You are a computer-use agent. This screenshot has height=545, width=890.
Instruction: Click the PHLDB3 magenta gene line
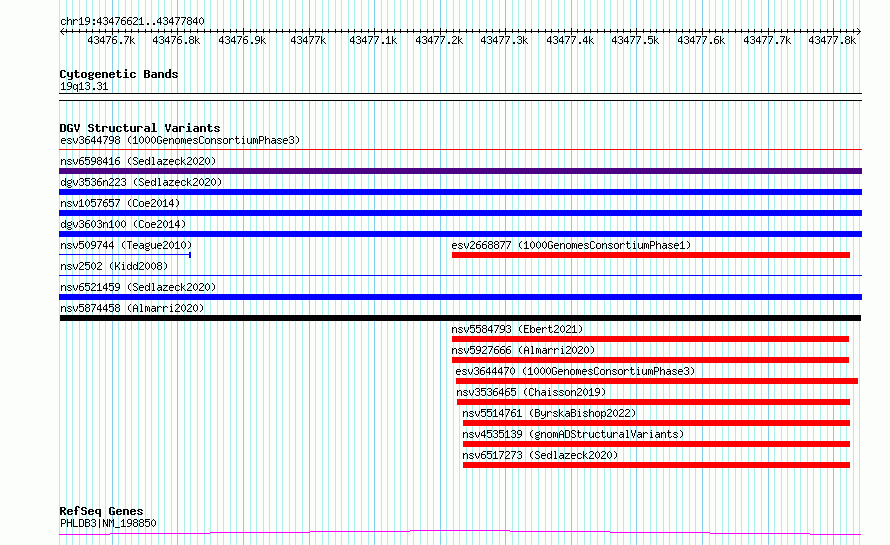[460, 533]
